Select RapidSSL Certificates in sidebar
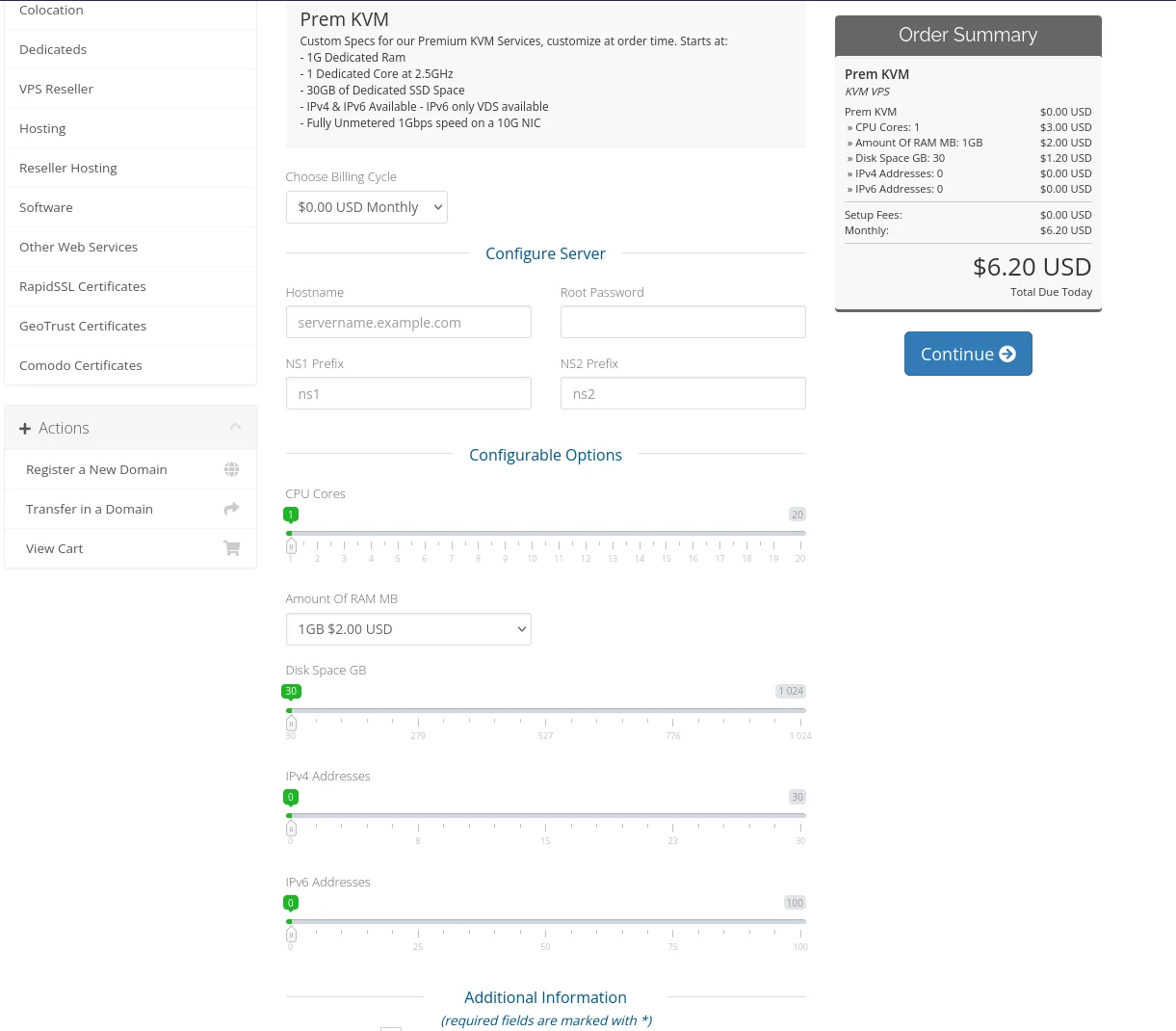1176x1031 pixels. [x=83, y=286]
